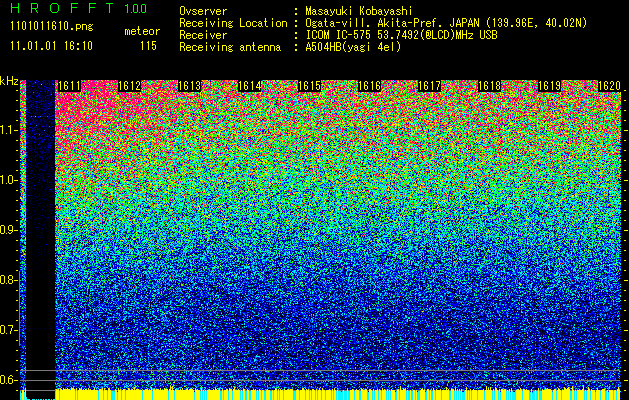
Task: Click the 1620 time marker
Action: 609,86
